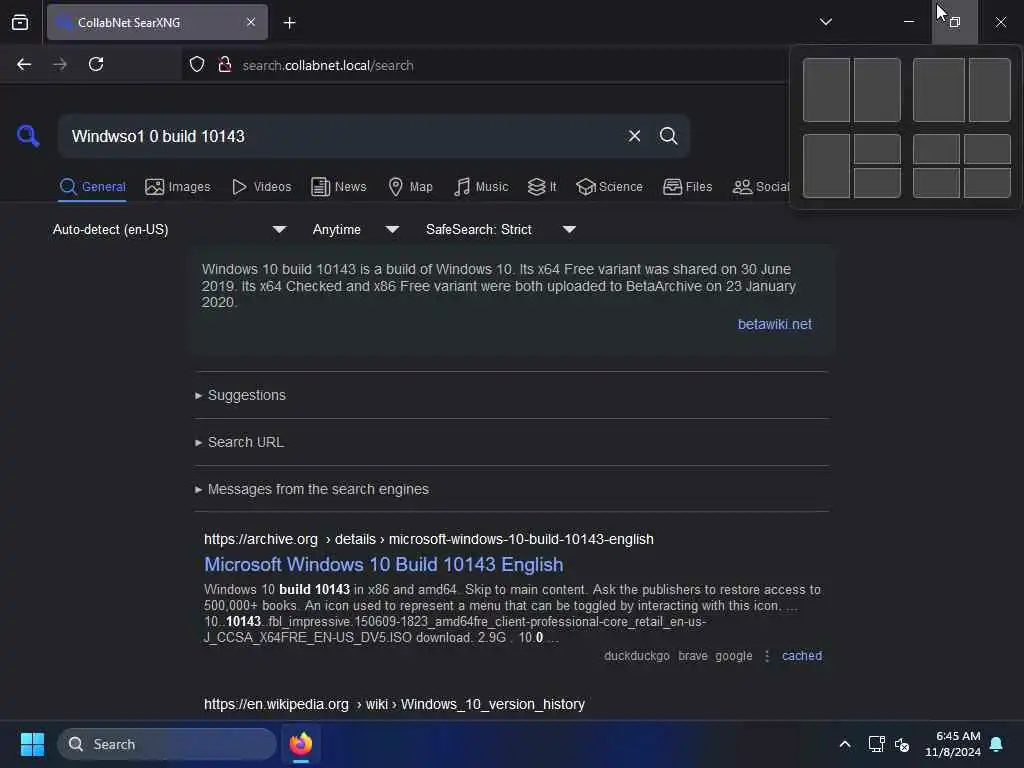Click the browser forward arrow
Viewport: 1024px width, 768px height.
[60, 65]
